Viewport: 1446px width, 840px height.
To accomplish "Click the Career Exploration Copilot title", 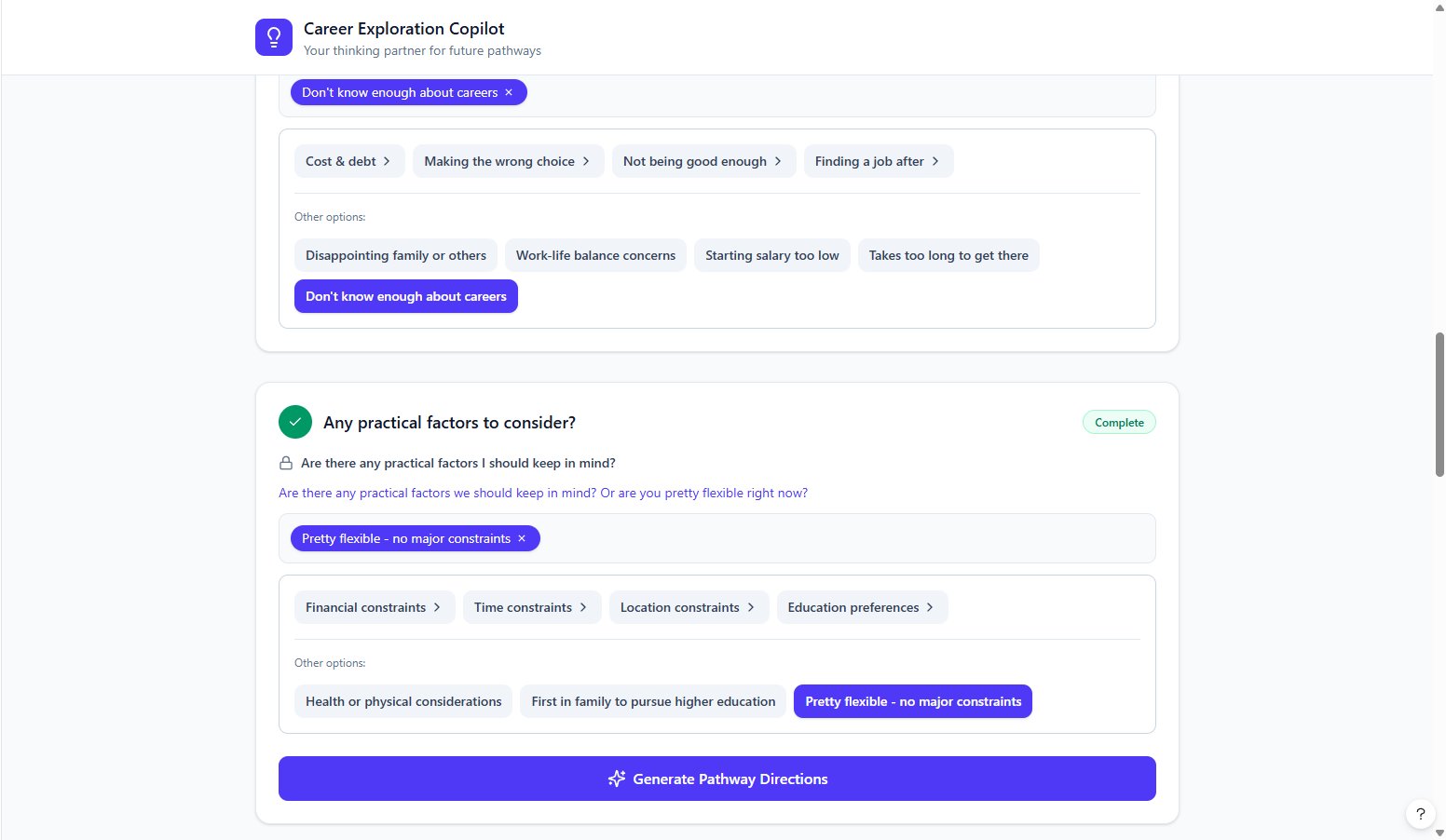I will [x=404, y=29].
